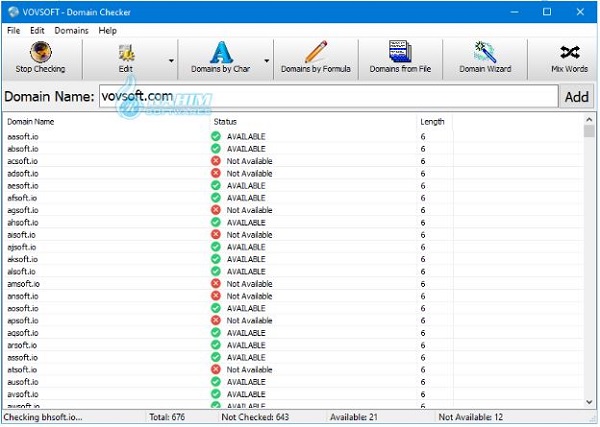600x427 pixels.
Task: Open the Mix Words tool
Action: [569, 59]
